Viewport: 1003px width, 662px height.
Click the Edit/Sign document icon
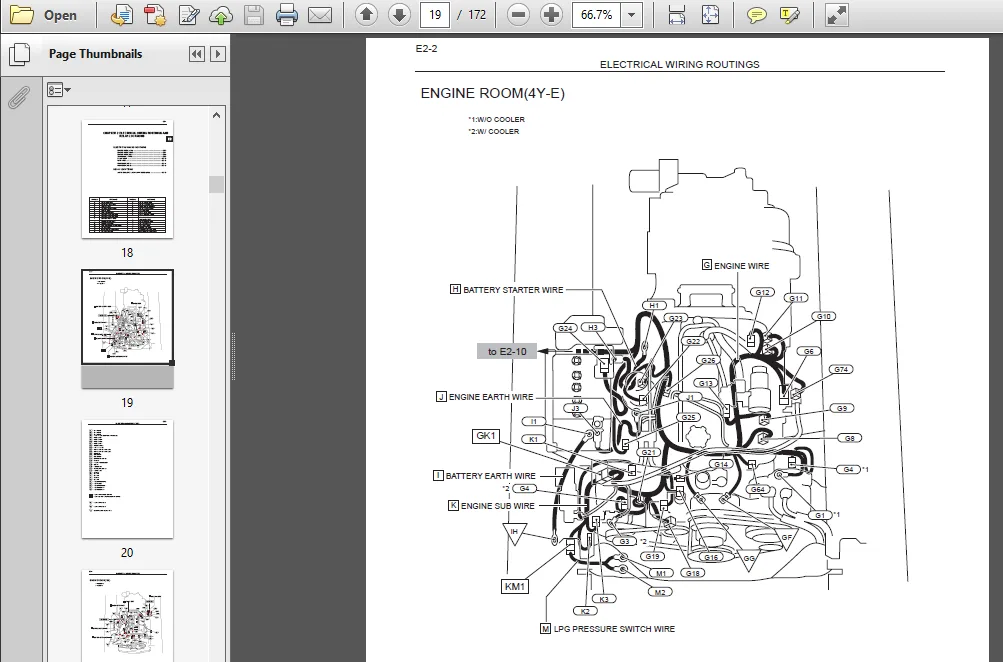click(188, 15)
